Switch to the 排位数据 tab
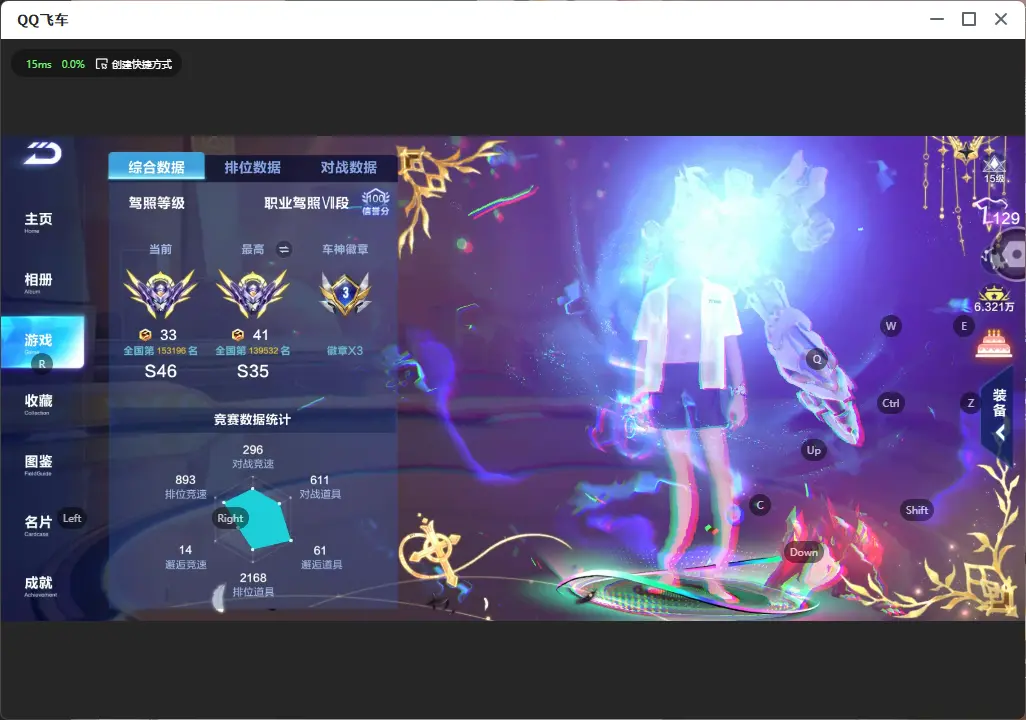 pos(253,167)
